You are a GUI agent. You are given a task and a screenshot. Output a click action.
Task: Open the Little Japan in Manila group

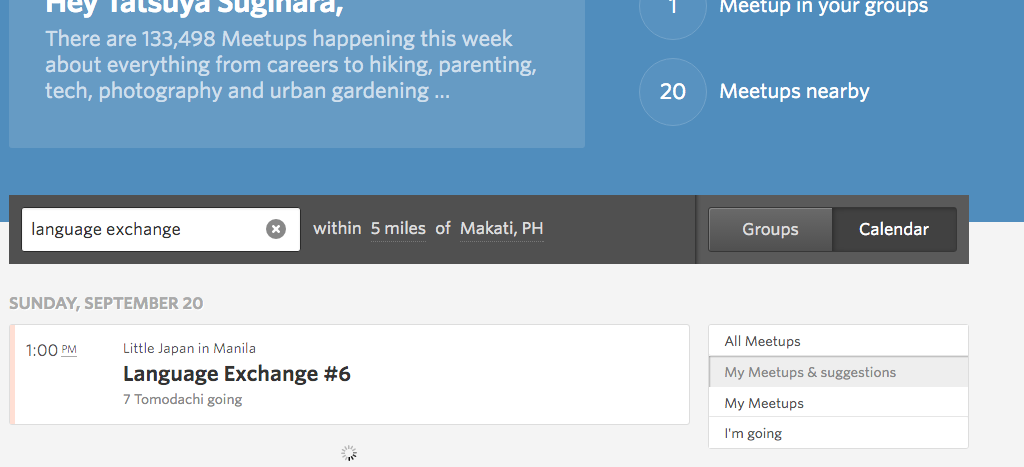189,348
